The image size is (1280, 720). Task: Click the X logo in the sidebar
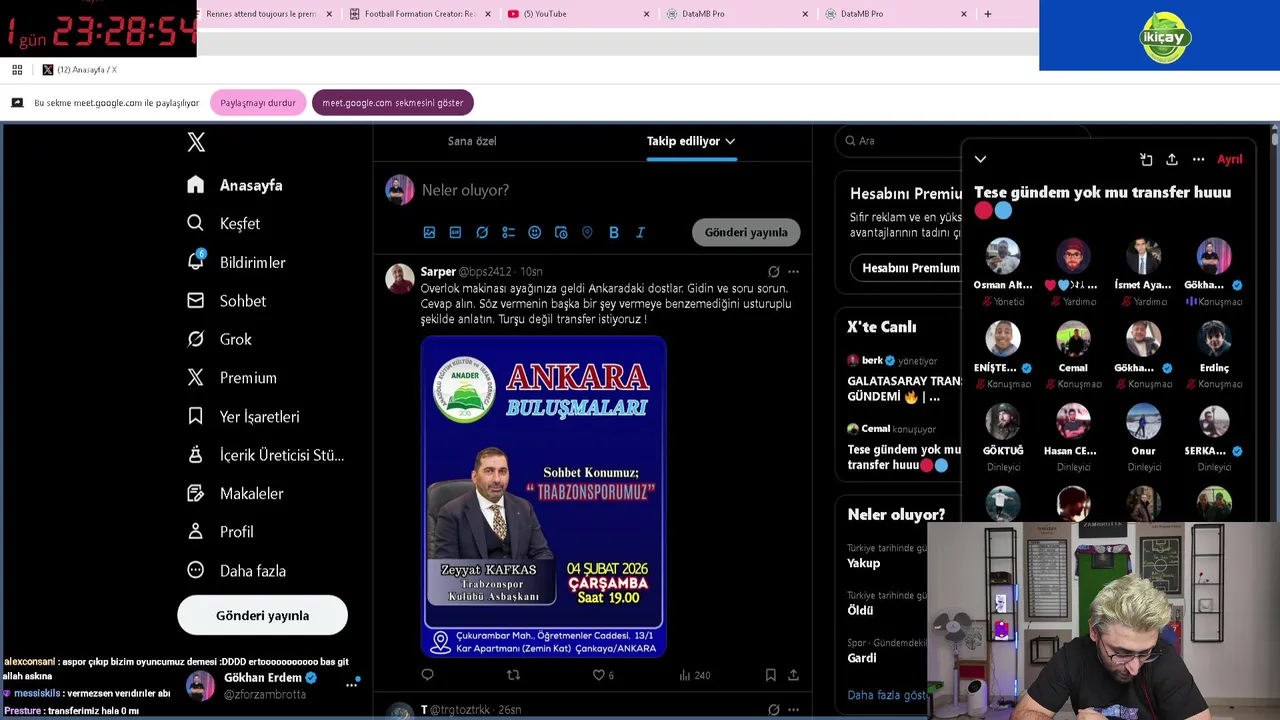tap(196, 142)
